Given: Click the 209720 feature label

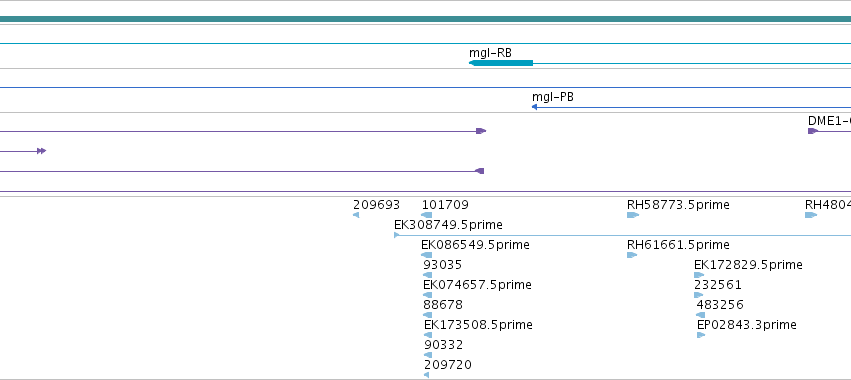Looking at the screenshot, I should tap(448, 365).
